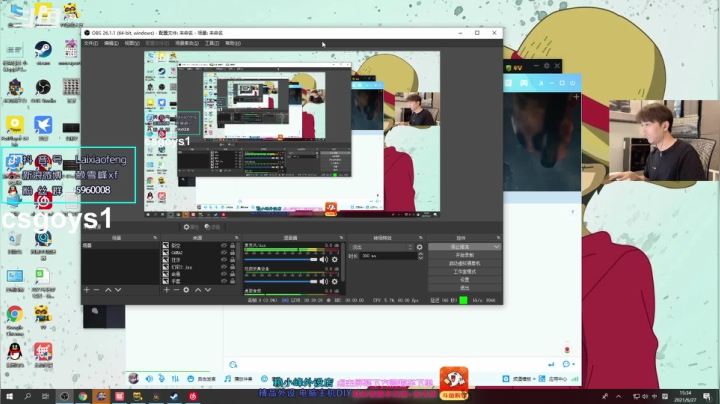Open the Windows Start menu
Screen dimensions: 720x404
coord(9,396)
